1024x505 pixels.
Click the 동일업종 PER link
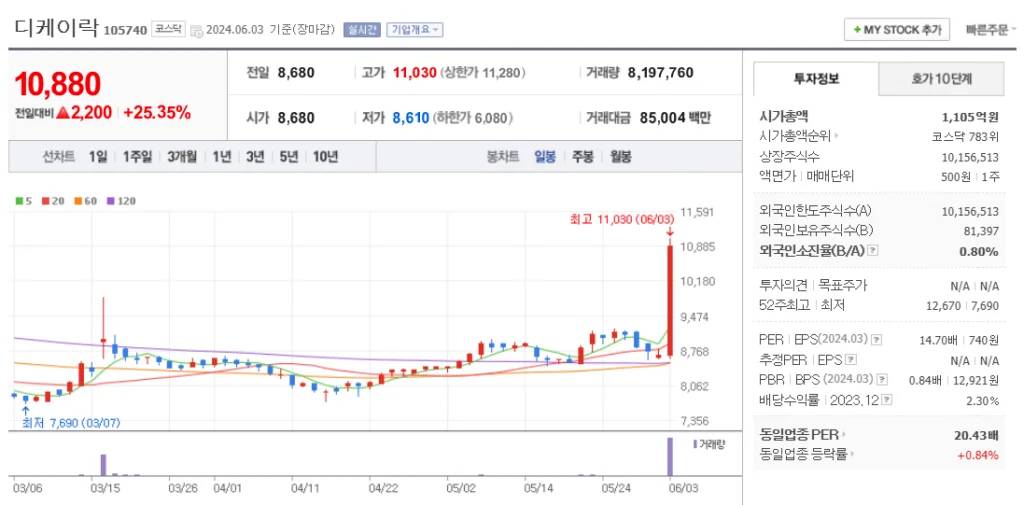799,434
